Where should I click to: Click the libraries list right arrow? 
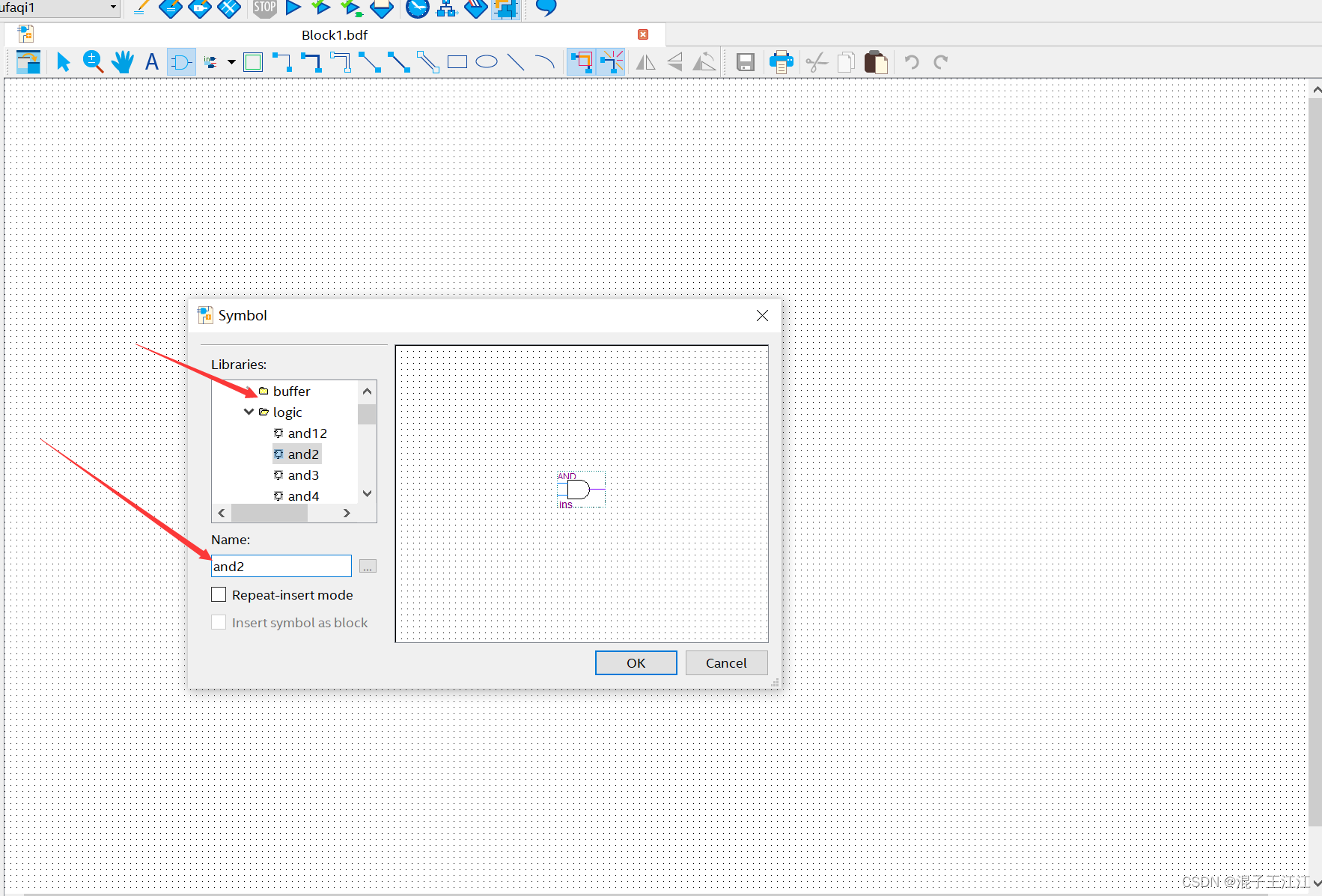pyautogui.click(x=347, y=513)
